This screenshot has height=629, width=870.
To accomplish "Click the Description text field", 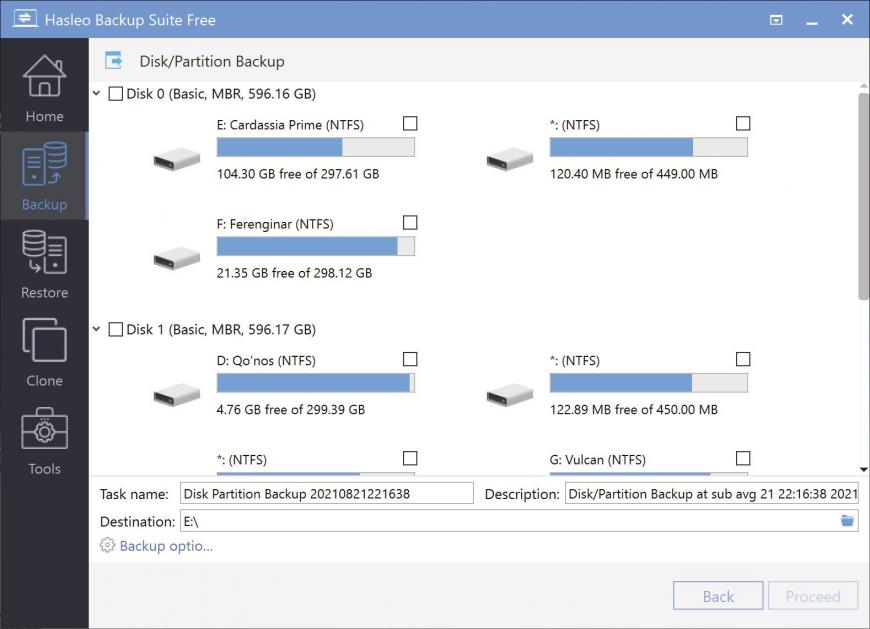I will click(x=712, y=494).
